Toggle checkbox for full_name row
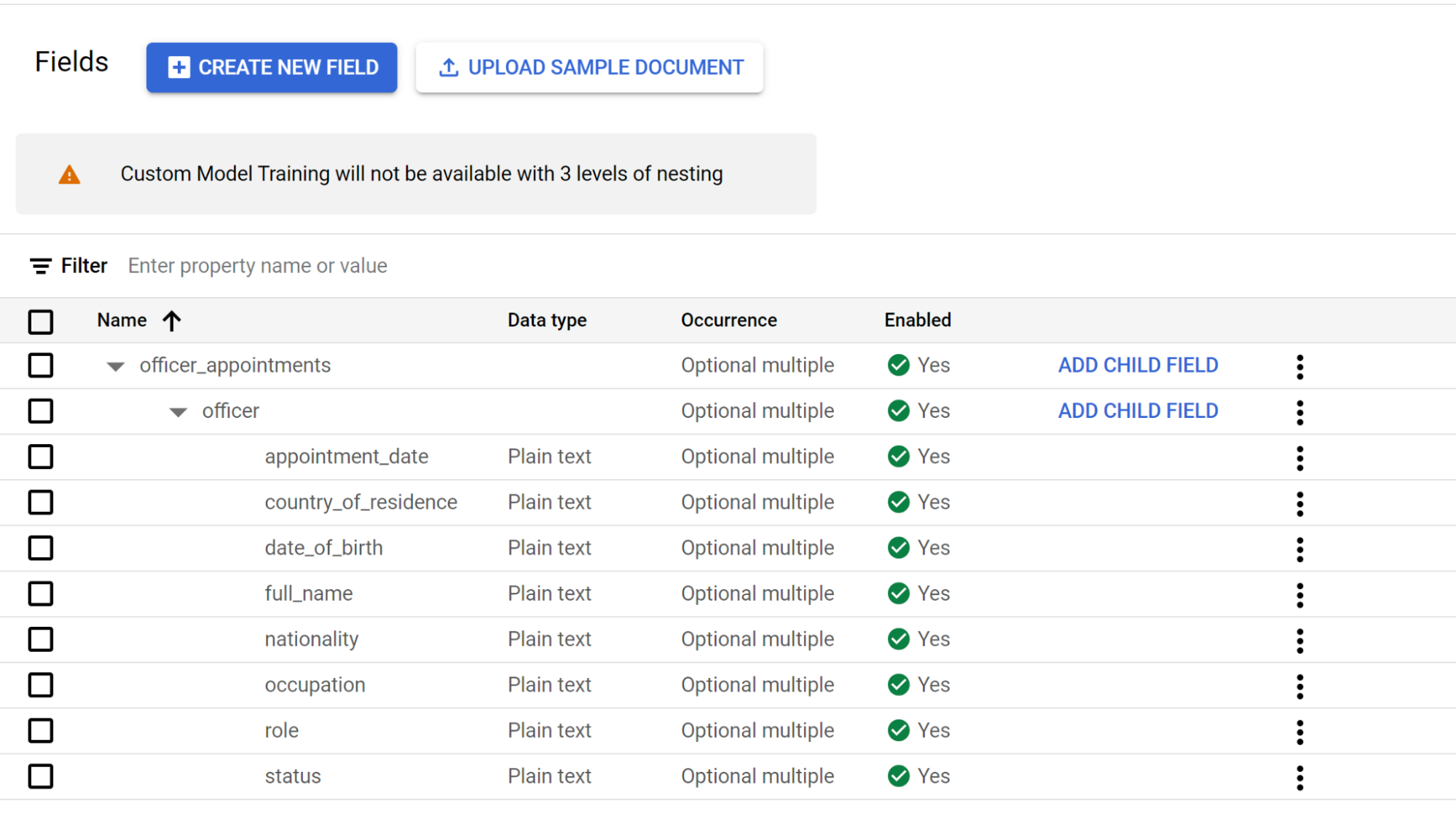1456x825 pixels. click(x=41, y=593)
